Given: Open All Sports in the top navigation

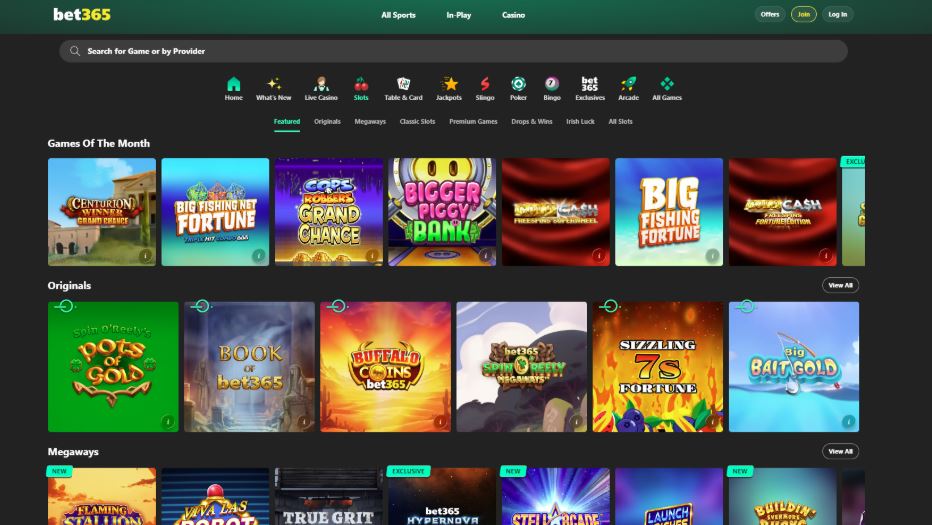Looking at the screenshot, I should coord(398,15).
